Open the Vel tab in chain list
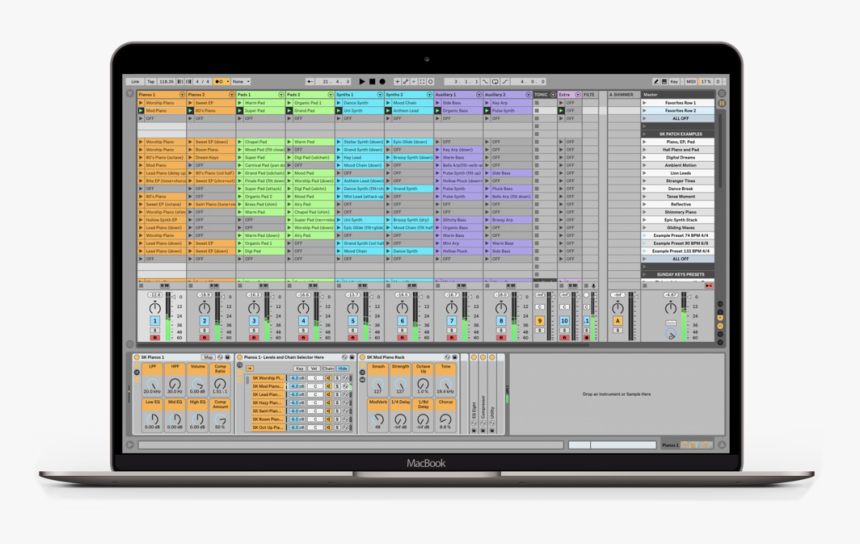860x544 pixels. [x=314, y=369]
